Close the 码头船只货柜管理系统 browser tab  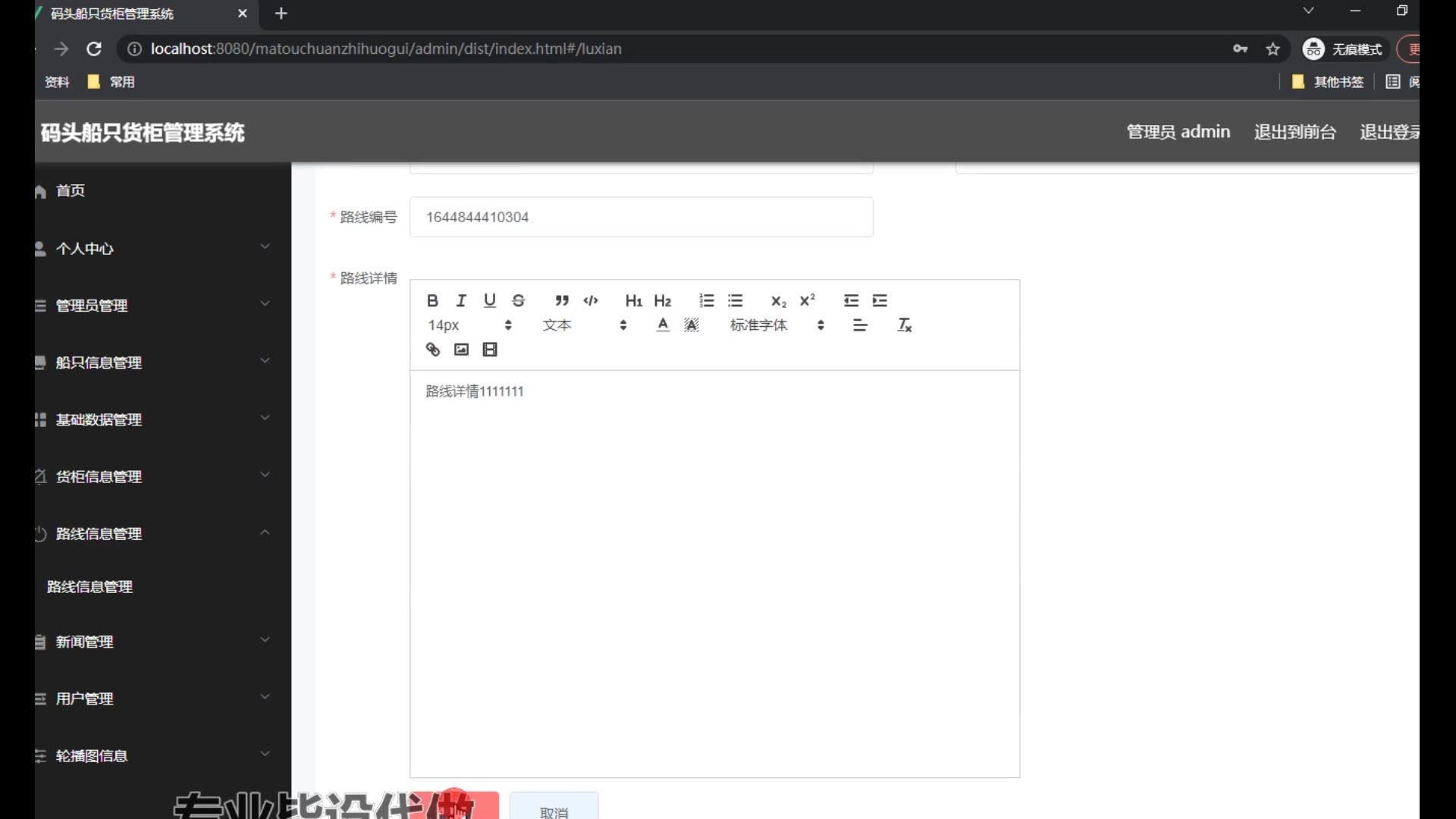point(243,13)
